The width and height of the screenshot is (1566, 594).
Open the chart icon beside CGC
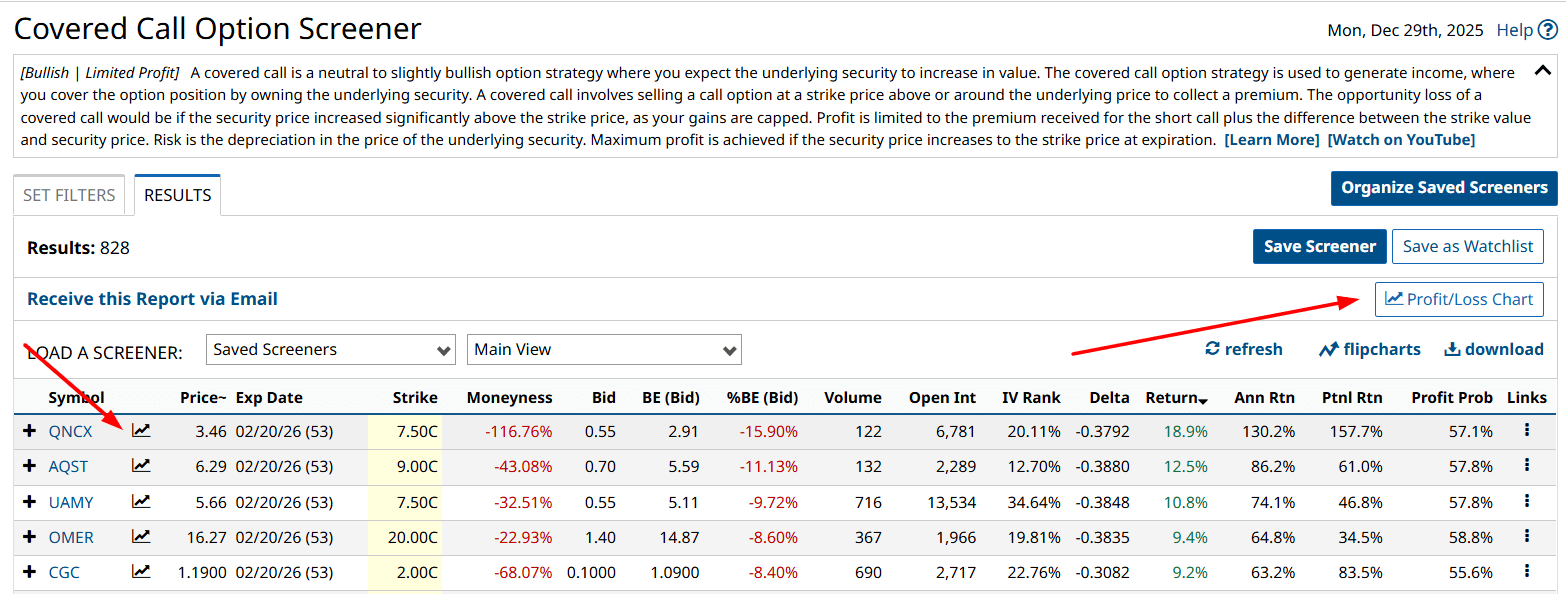coord(141,572)
